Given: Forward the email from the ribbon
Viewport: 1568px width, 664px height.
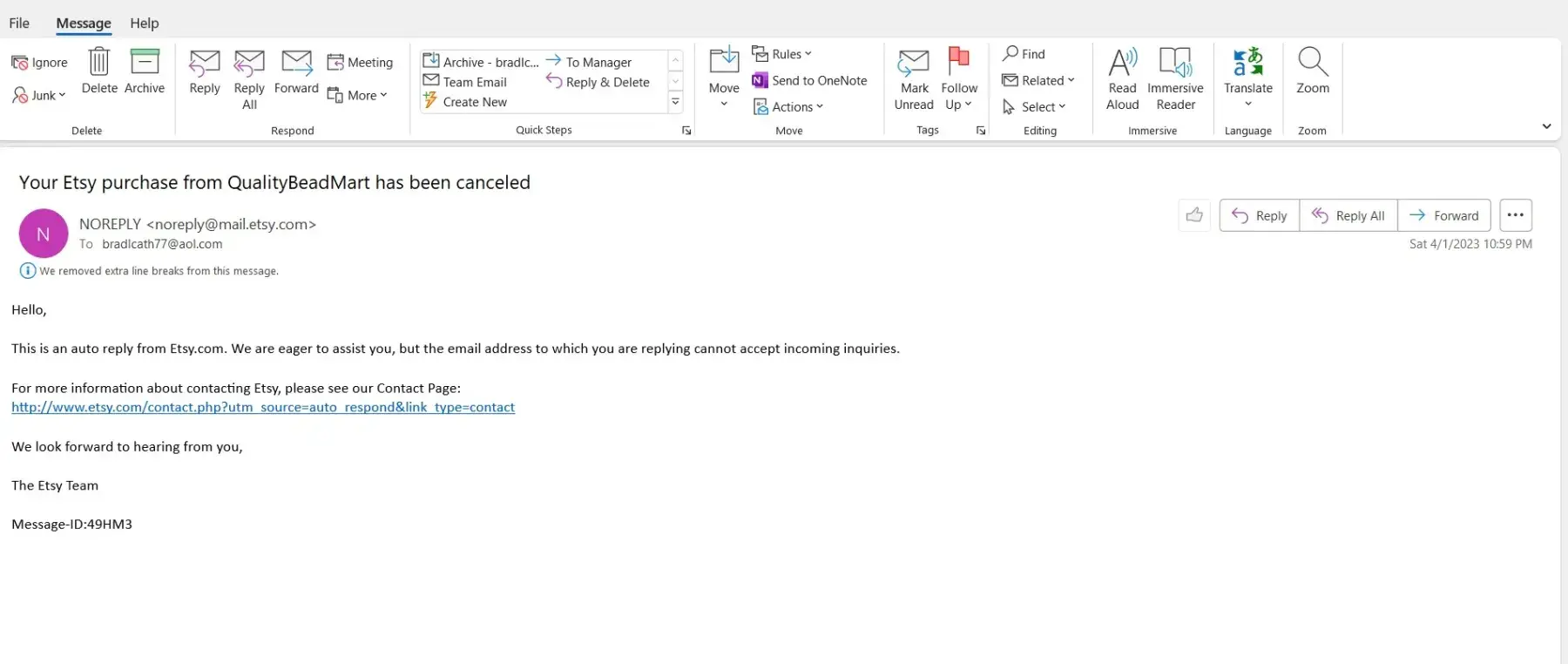Looking at the screenshot, I should click(x=296, y=64).
